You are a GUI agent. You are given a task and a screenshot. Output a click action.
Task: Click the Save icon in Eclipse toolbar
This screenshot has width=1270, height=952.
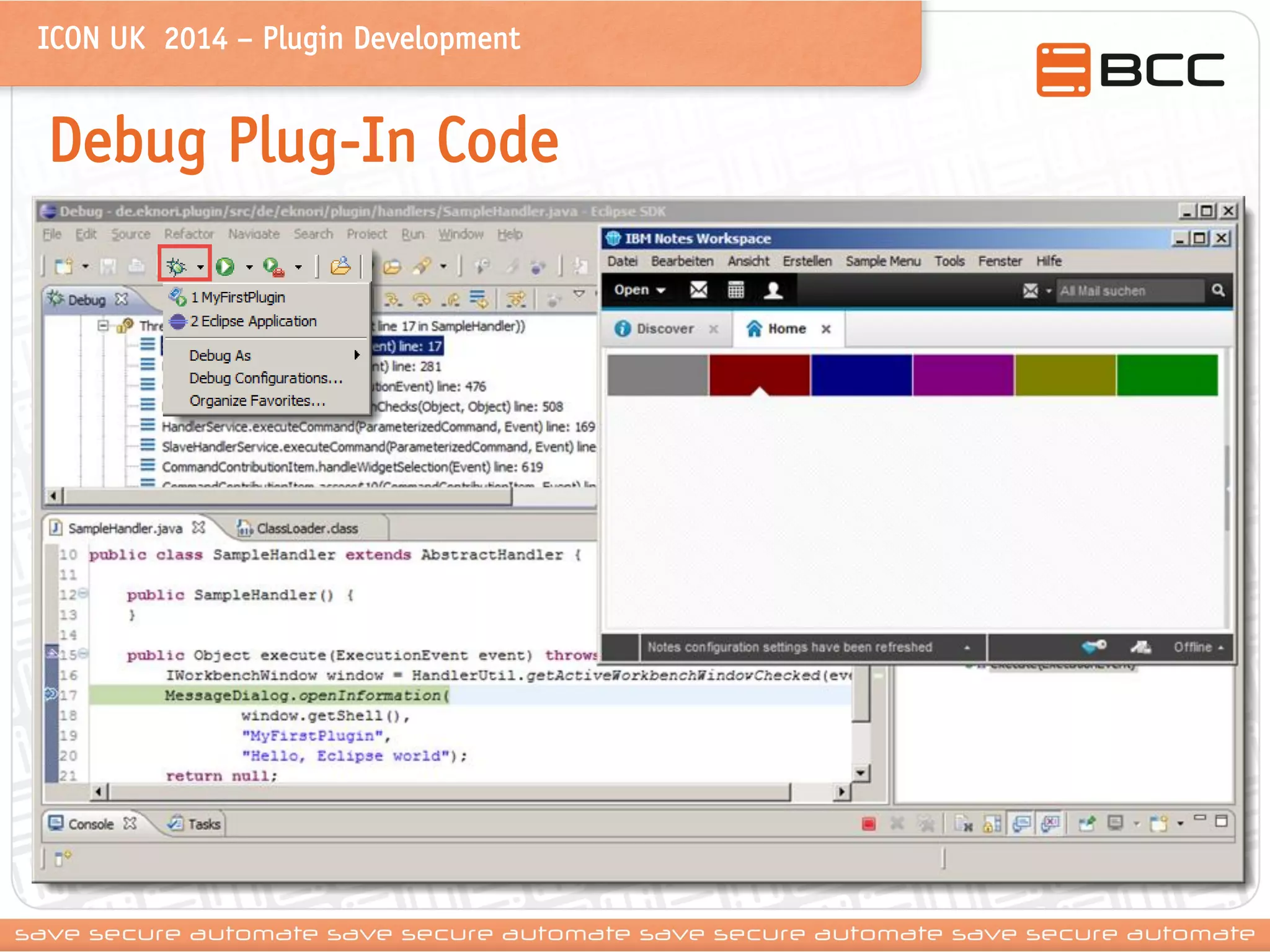(x=109, y=267)
